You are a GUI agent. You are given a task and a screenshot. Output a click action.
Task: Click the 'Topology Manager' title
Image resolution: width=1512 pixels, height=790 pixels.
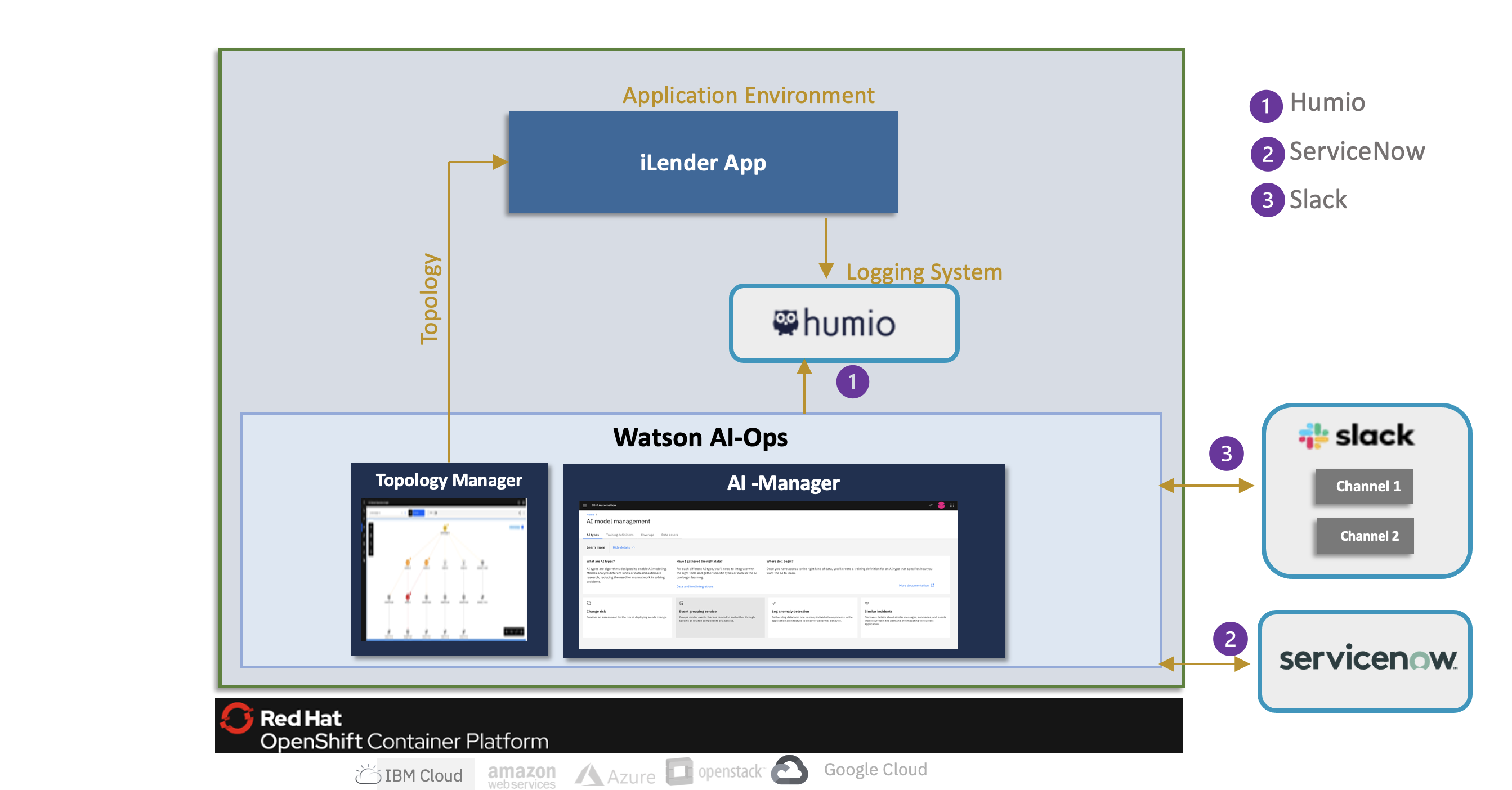pyautogui.click(x=449, y=481)
